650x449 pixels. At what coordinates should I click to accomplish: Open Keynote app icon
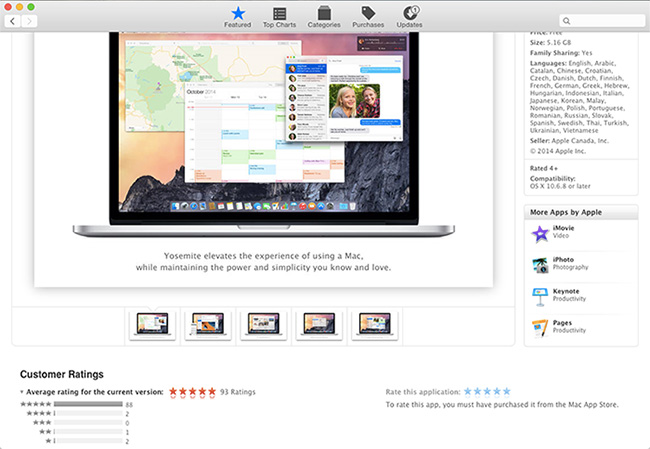tap(540, 297)
